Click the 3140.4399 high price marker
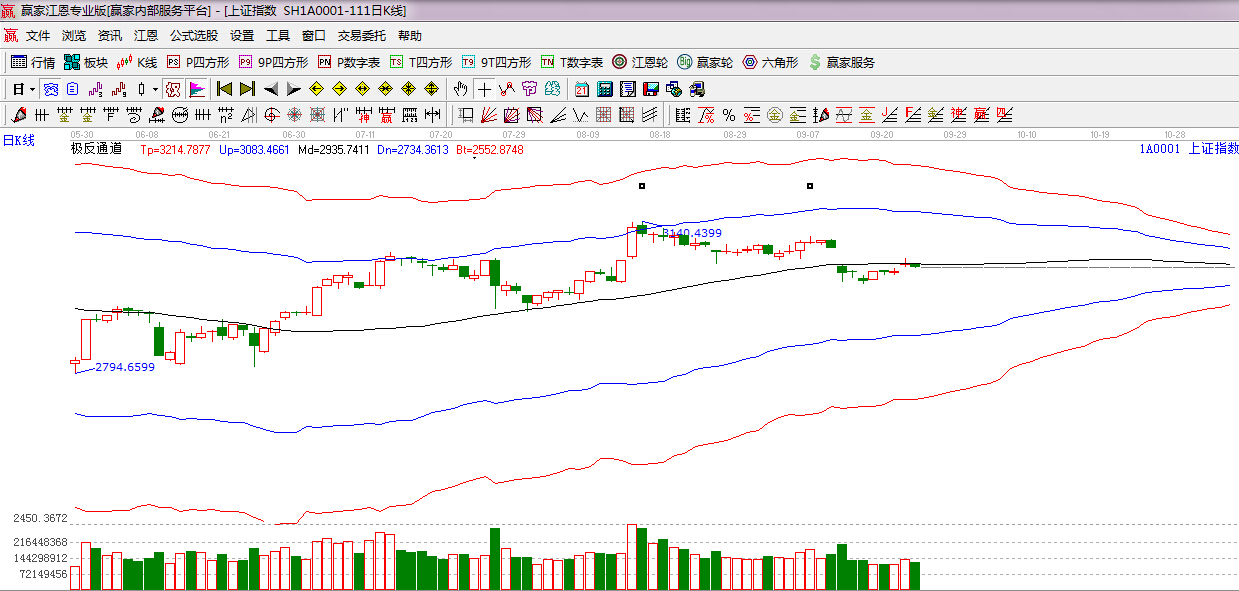1239x591 pixels. 691,233
